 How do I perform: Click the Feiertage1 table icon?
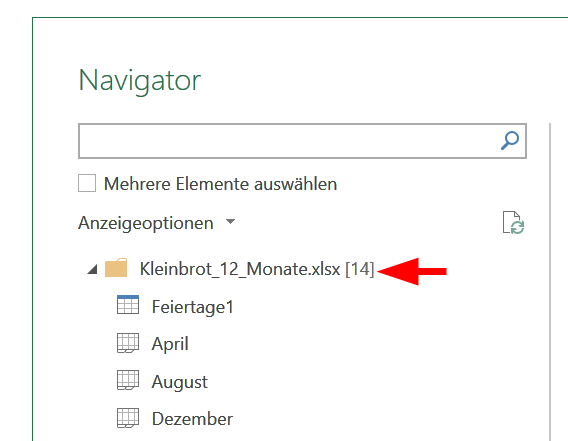pos(128,305)
